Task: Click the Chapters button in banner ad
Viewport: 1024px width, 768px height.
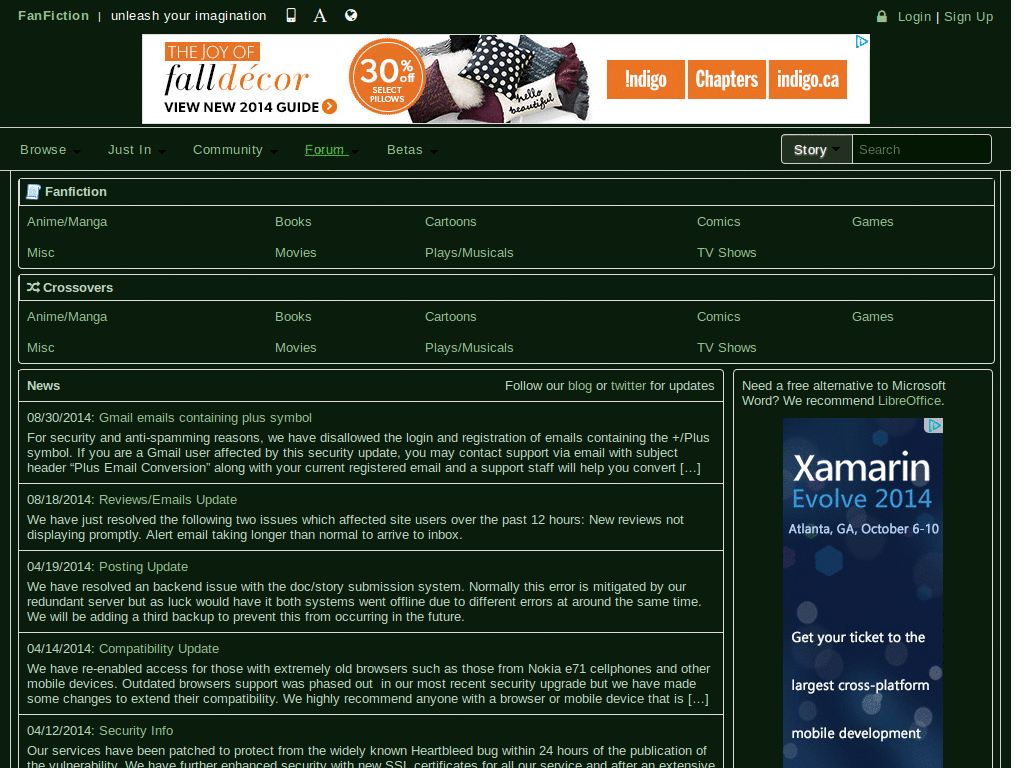Action: pos(726,80)
